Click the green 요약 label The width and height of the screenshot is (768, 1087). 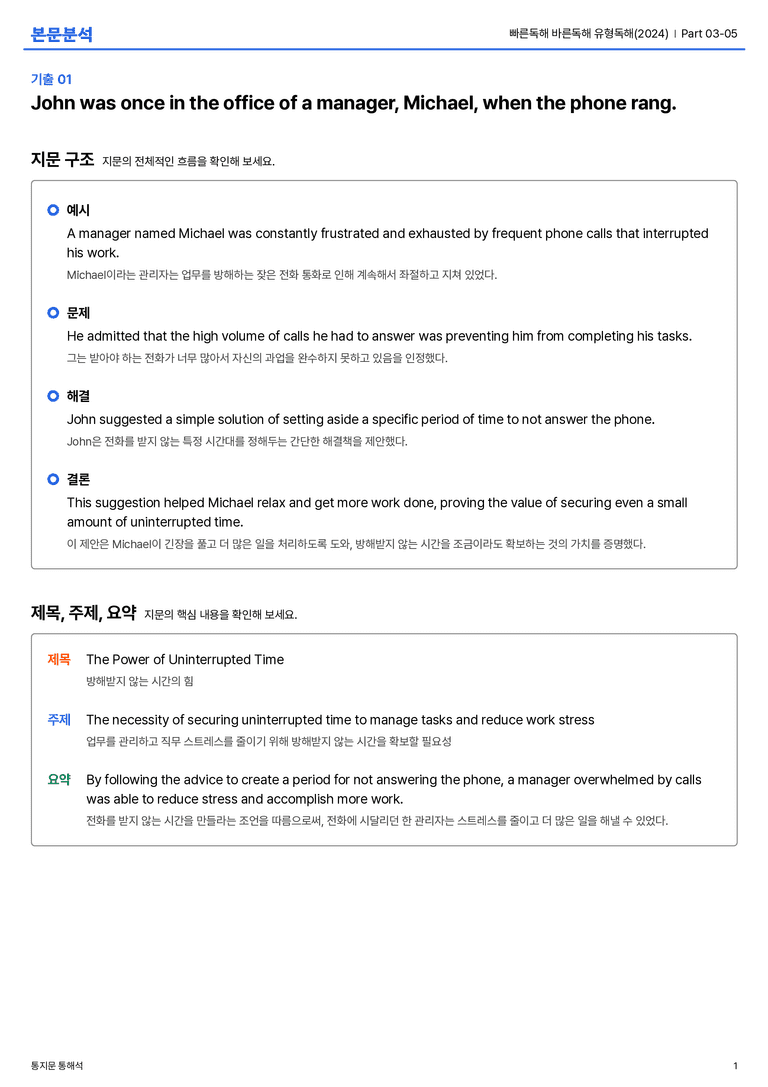[59, 779]
